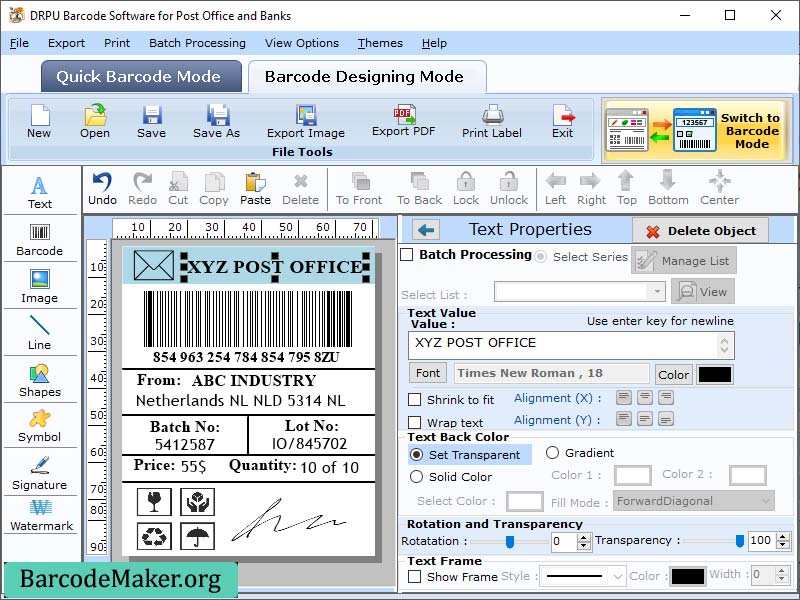Switch to Quick Barcode Mode tab

(140, 76)
